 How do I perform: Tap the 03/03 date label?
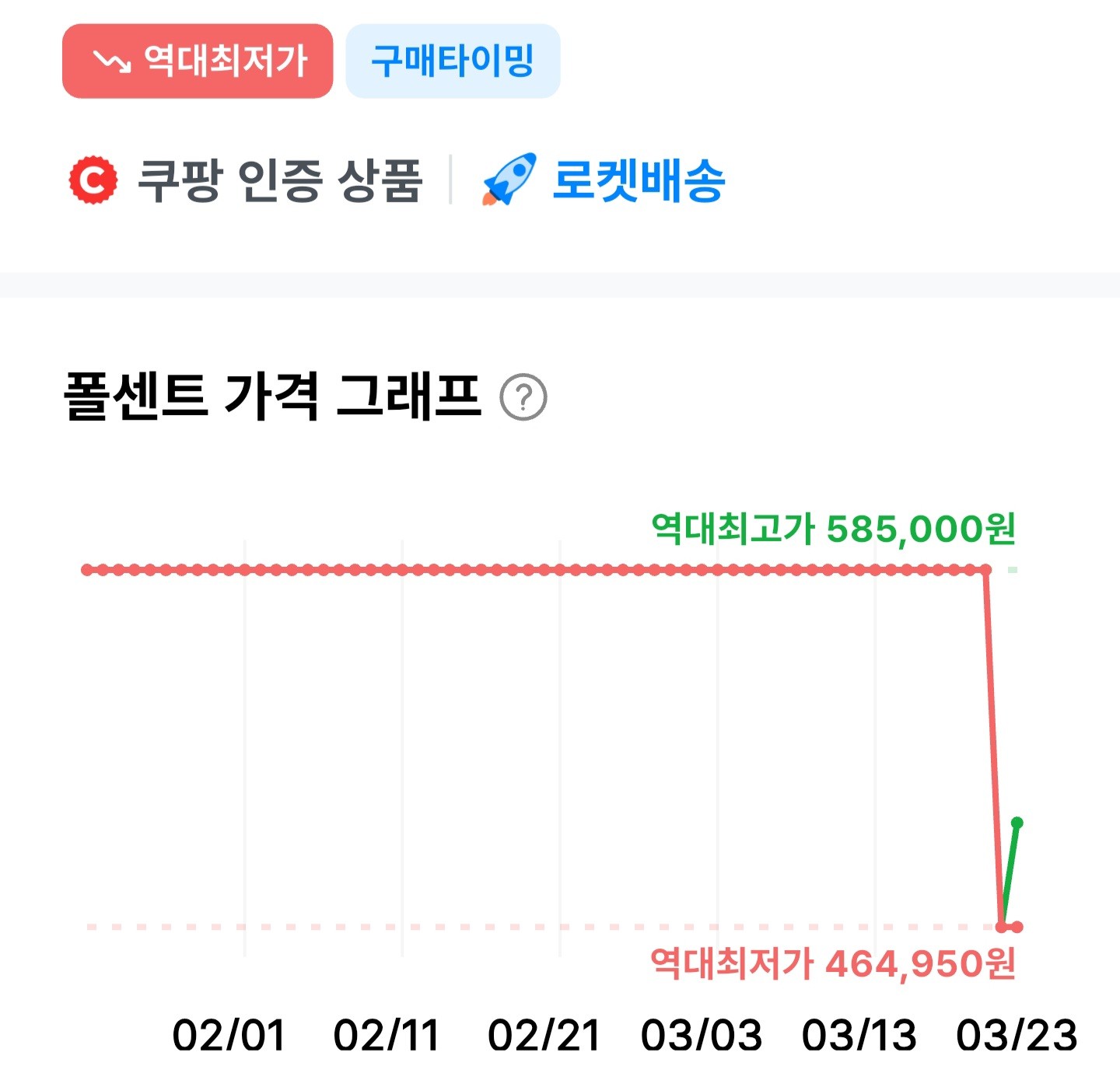pyautogui.click(x=702, y=1036)
